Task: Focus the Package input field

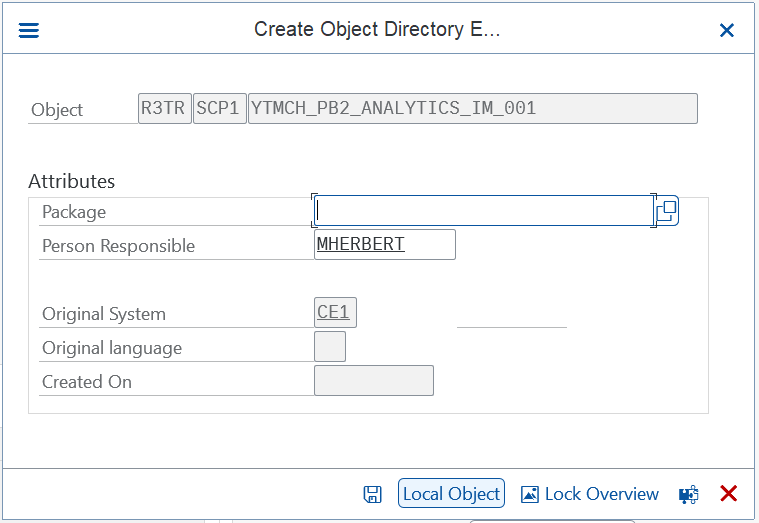Action: pos(483,211)
